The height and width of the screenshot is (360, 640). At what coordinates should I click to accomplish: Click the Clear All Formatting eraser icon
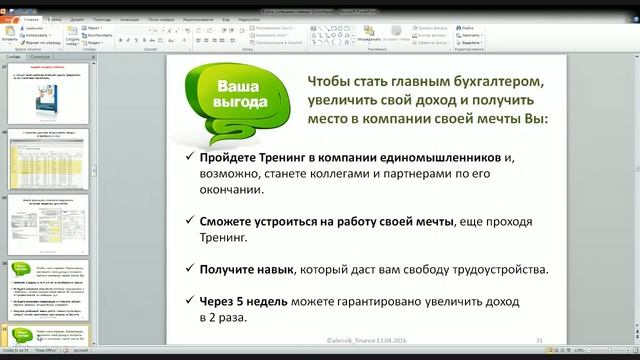(188, 31)
